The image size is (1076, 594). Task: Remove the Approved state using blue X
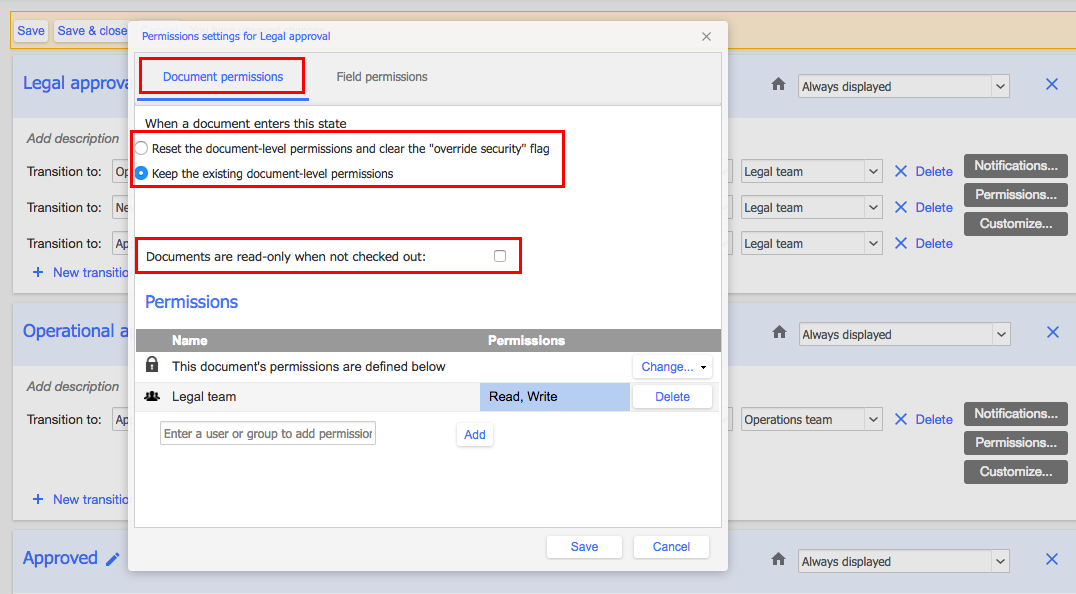coord(1051,560)
